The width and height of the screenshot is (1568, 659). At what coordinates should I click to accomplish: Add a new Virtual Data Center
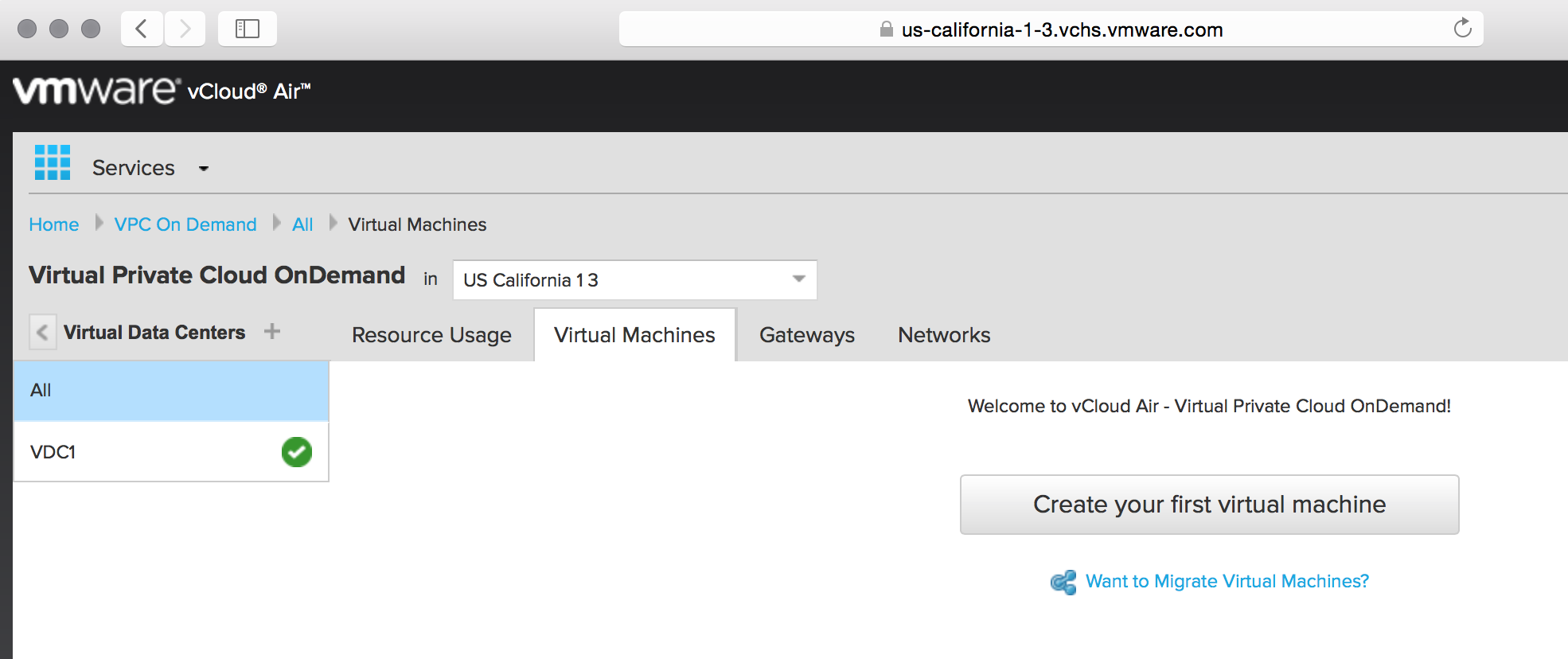point(272,331)
